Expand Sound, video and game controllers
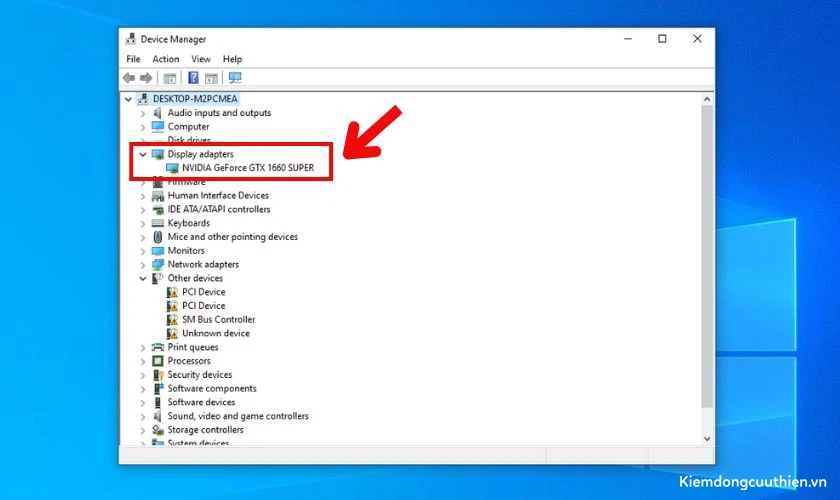 pyautogui.click(x=142, y=417)
